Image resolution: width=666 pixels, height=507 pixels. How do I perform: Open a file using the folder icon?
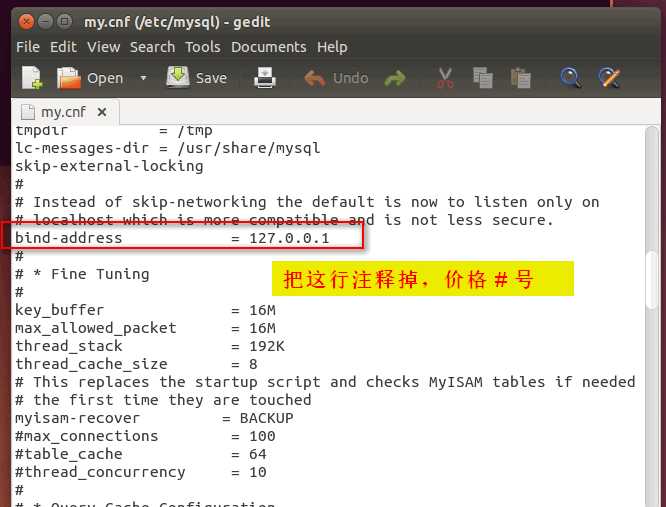(68, 78)
